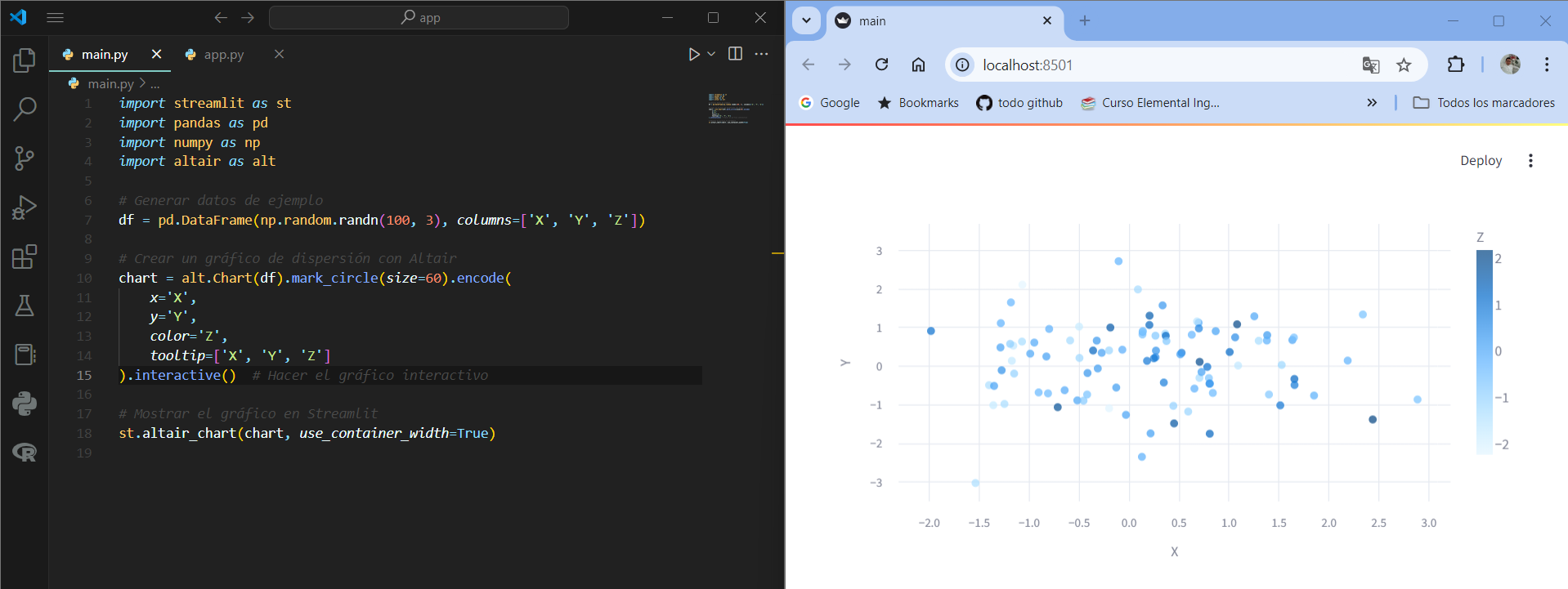The image size is (1568, 589).
Task: Expand the run options dropdown arrow
Action: pyautogui.click(x=711, y=54)
